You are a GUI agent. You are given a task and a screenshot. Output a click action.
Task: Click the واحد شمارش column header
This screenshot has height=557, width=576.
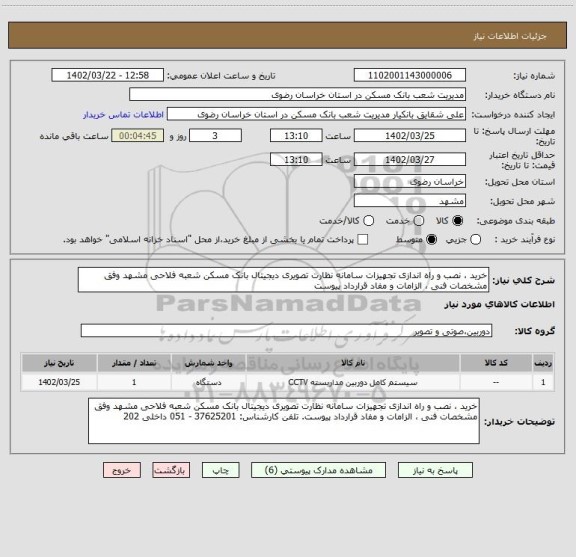click(209, 363)
